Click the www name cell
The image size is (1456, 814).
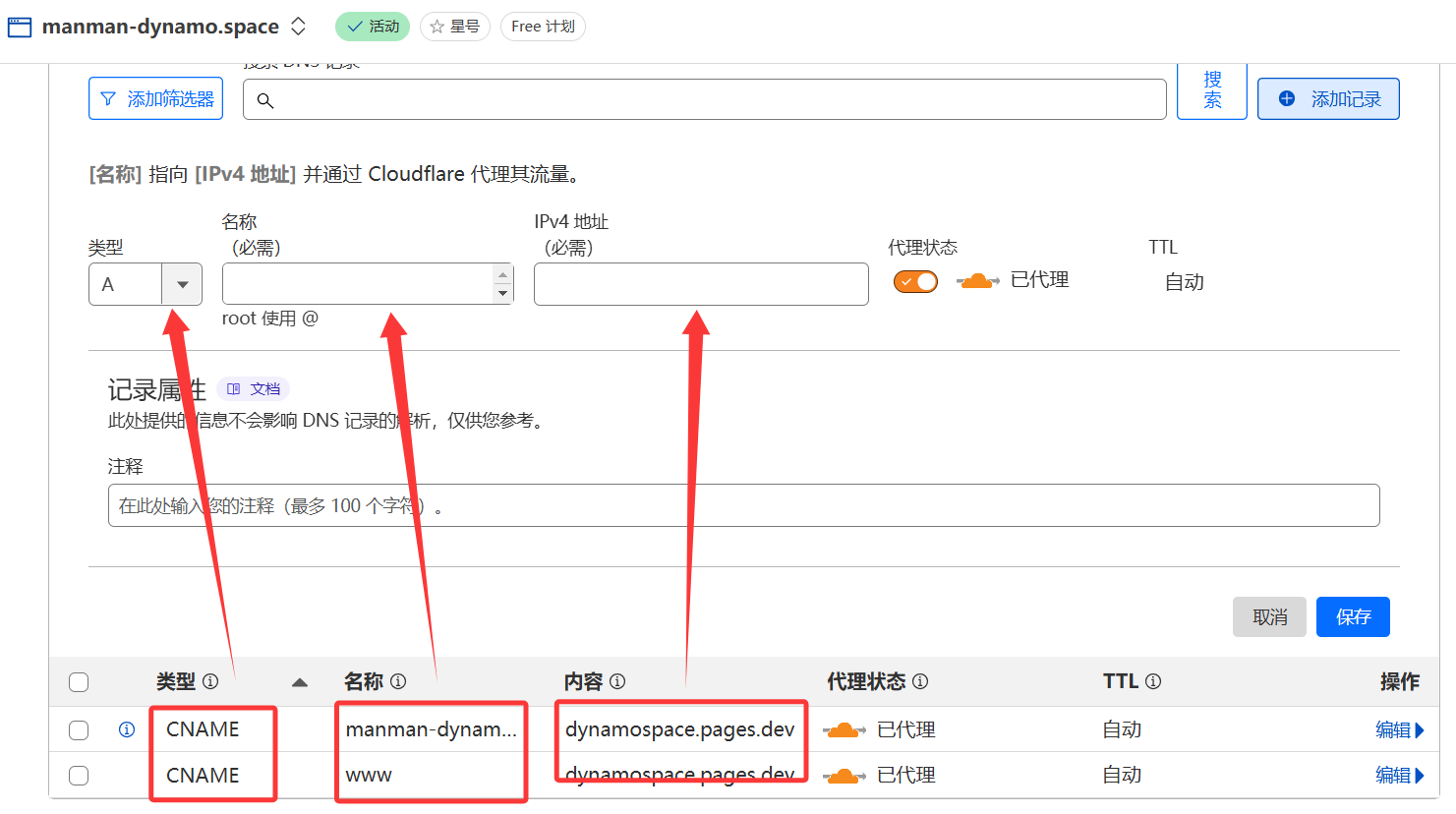(x=369, y=775)
